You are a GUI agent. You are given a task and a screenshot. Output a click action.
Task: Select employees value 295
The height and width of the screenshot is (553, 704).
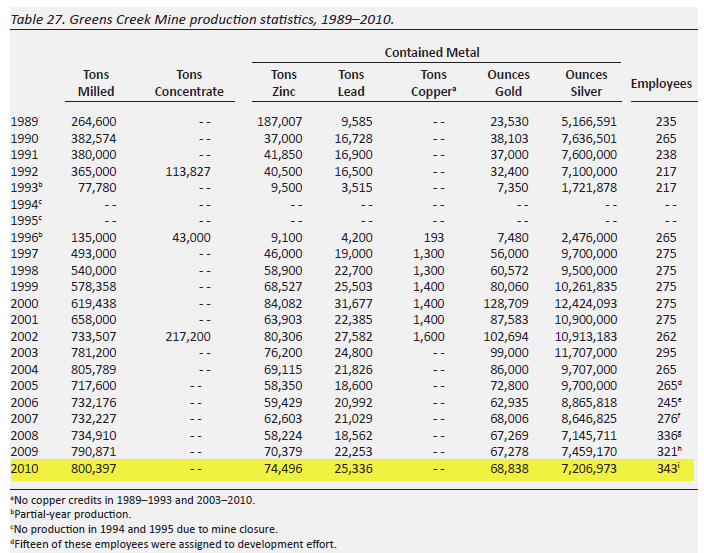[x=666, y=353]
